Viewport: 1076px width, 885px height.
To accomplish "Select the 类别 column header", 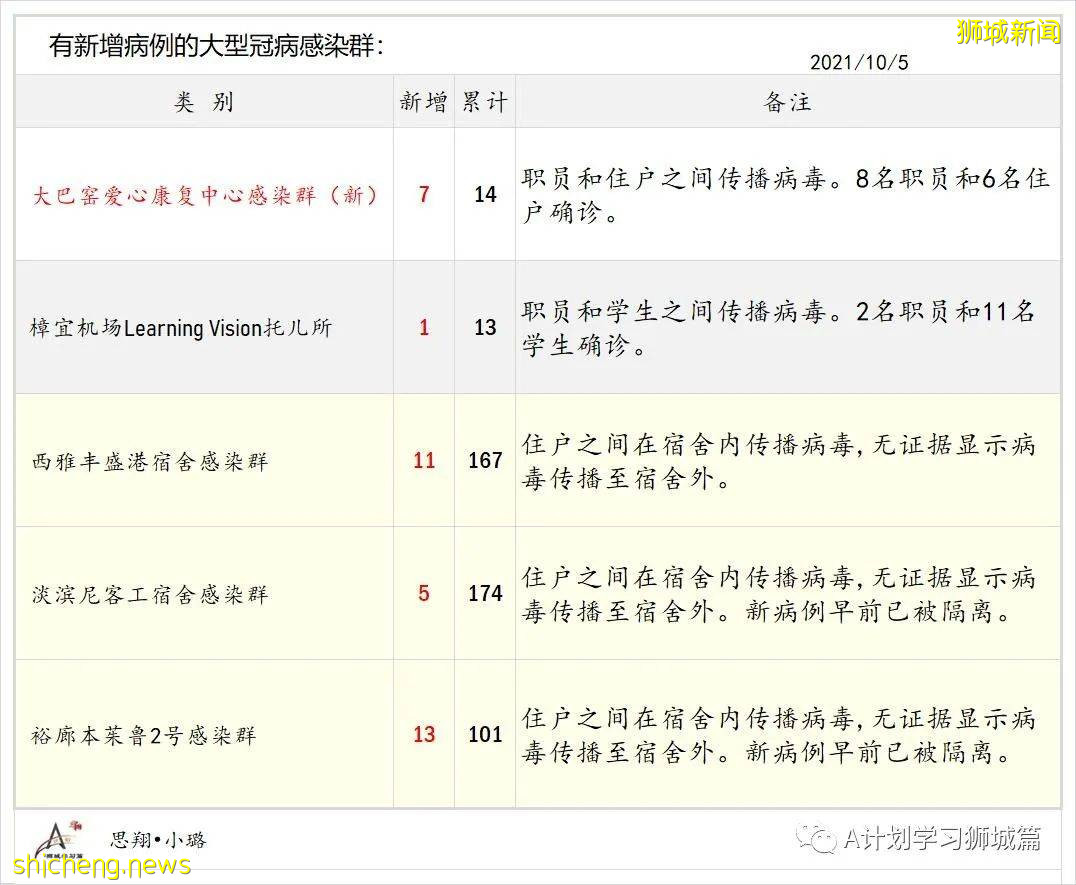I will point(205,101).
